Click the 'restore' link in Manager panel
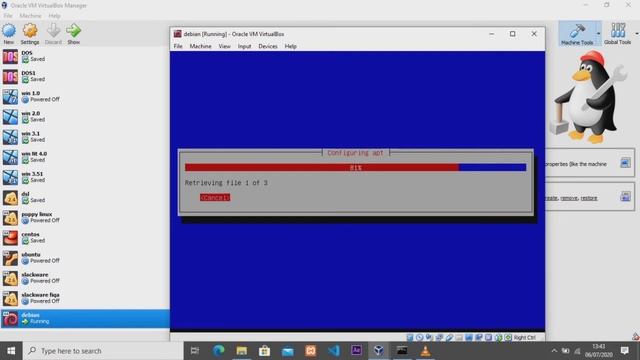 589,198
